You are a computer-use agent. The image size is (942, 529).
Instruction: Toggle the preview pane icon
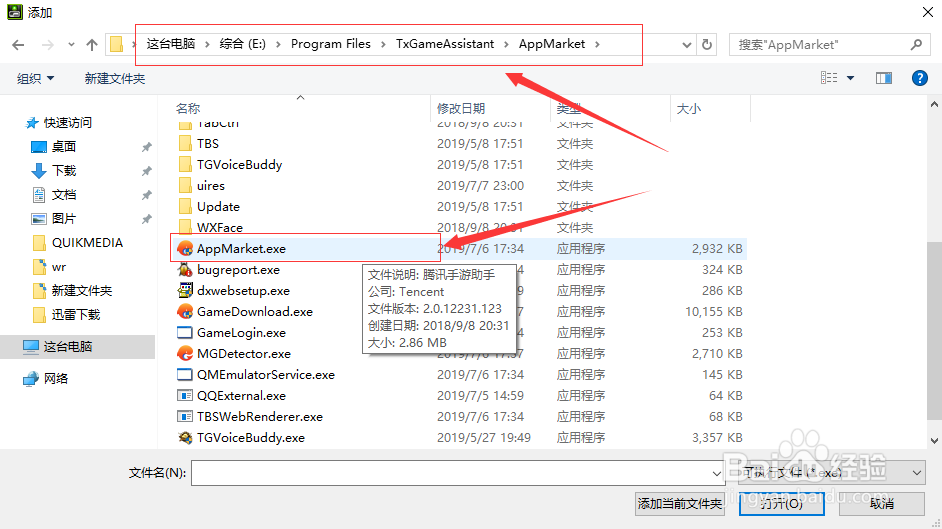(884, 78)
